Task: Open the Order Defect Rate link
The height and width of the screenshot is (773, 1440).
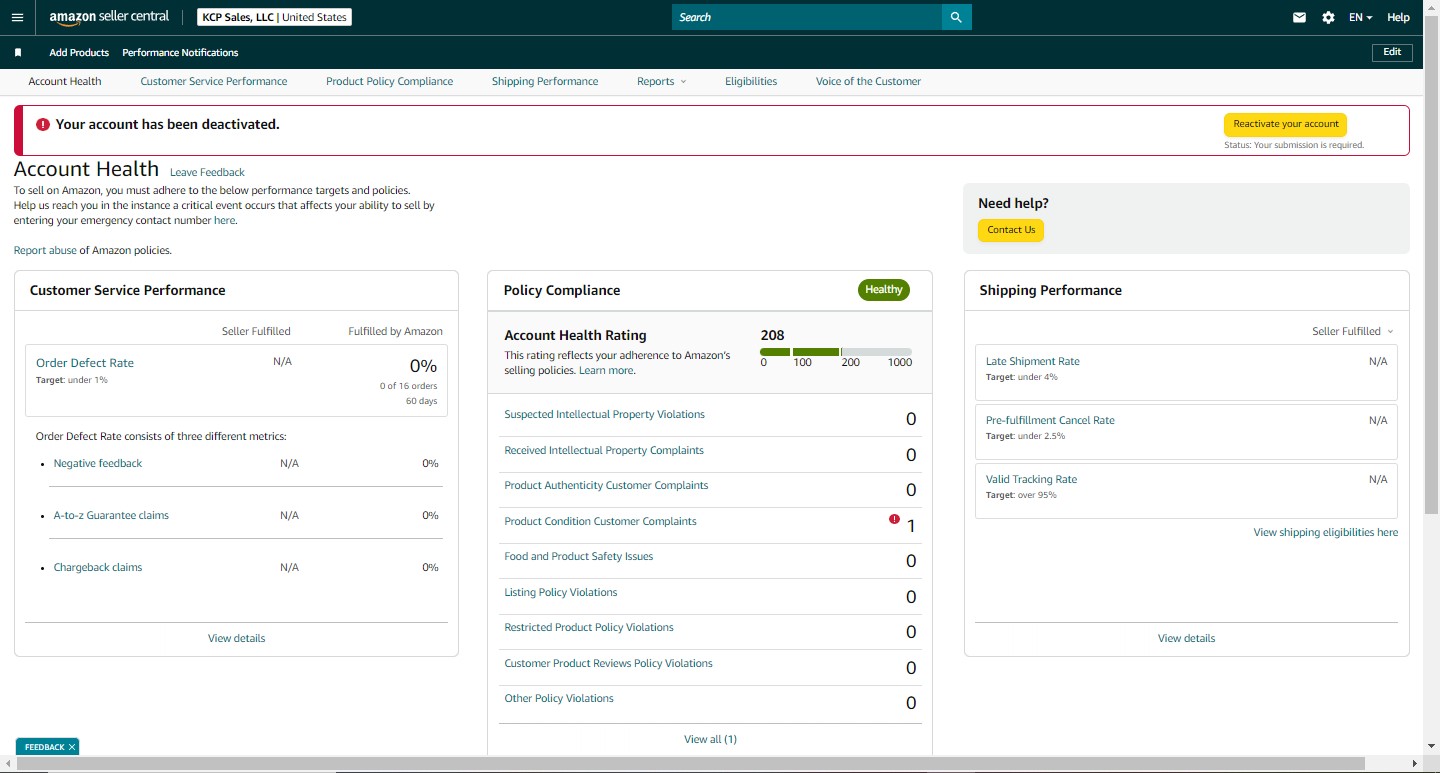Action: point(85,363)
